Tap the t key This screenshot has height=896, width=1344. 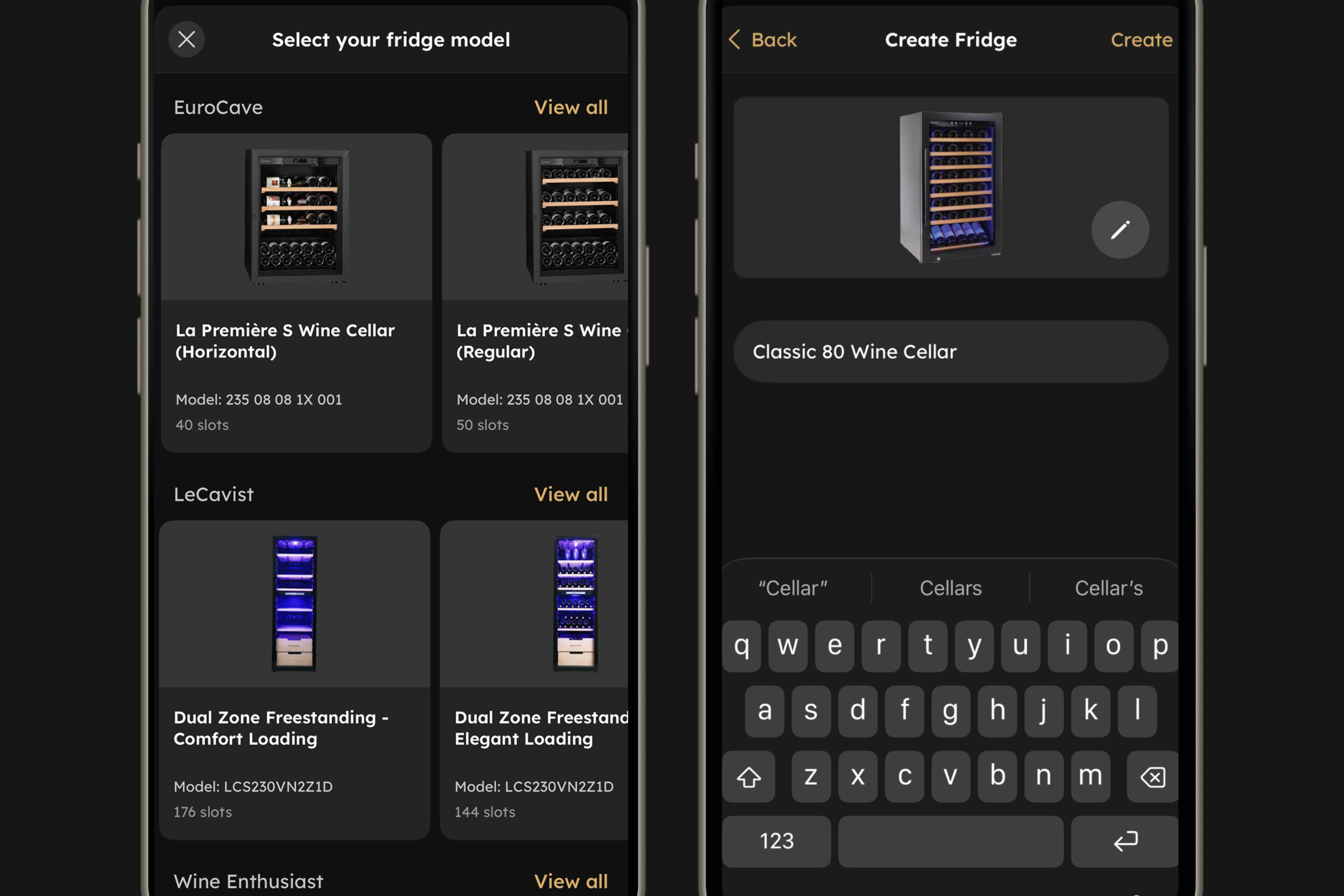point(928,646)
